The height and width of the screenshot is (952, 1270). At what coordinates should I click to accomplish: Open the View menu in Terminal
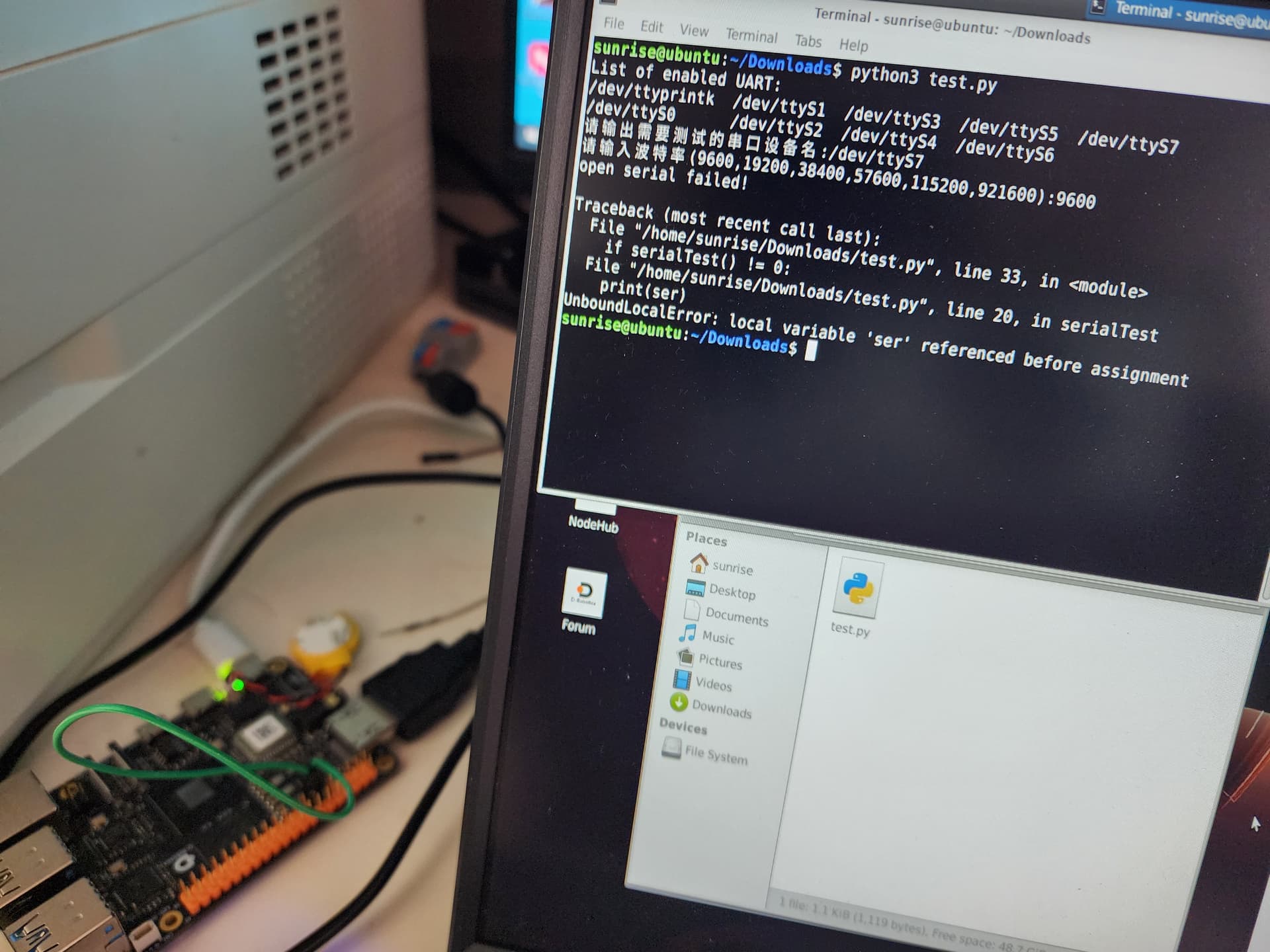694,31
